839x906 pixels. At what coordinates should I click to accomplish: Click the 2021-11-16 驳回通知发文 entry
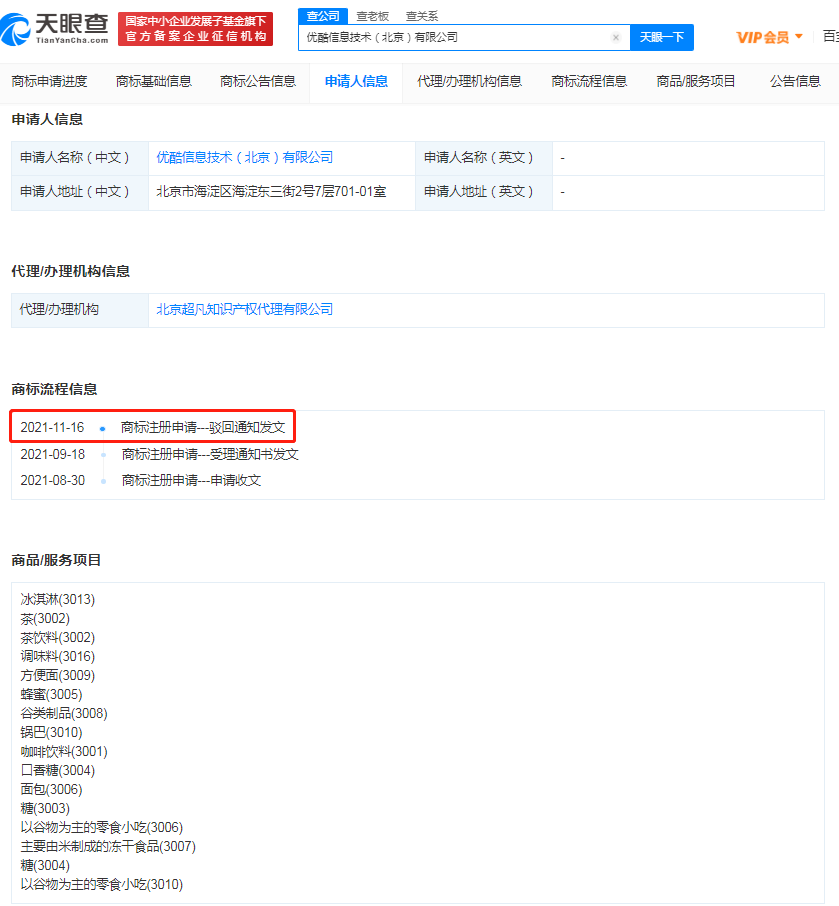(x=153, y=428)
